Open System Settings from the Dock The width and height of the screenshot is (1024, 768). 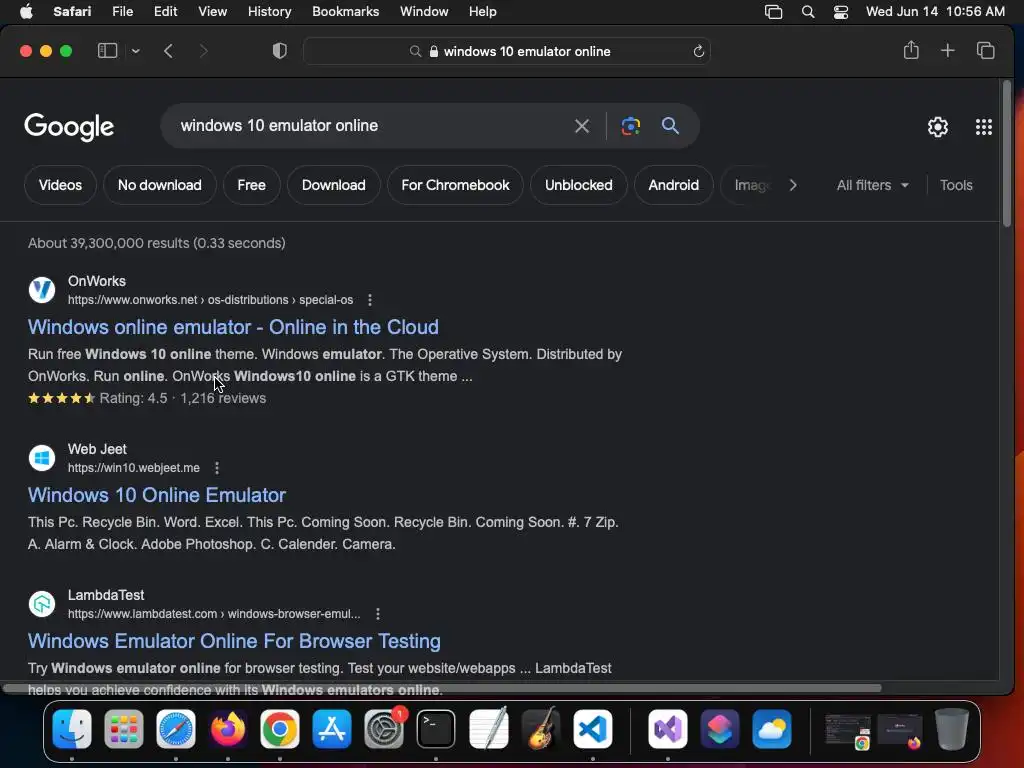[384, 729]
